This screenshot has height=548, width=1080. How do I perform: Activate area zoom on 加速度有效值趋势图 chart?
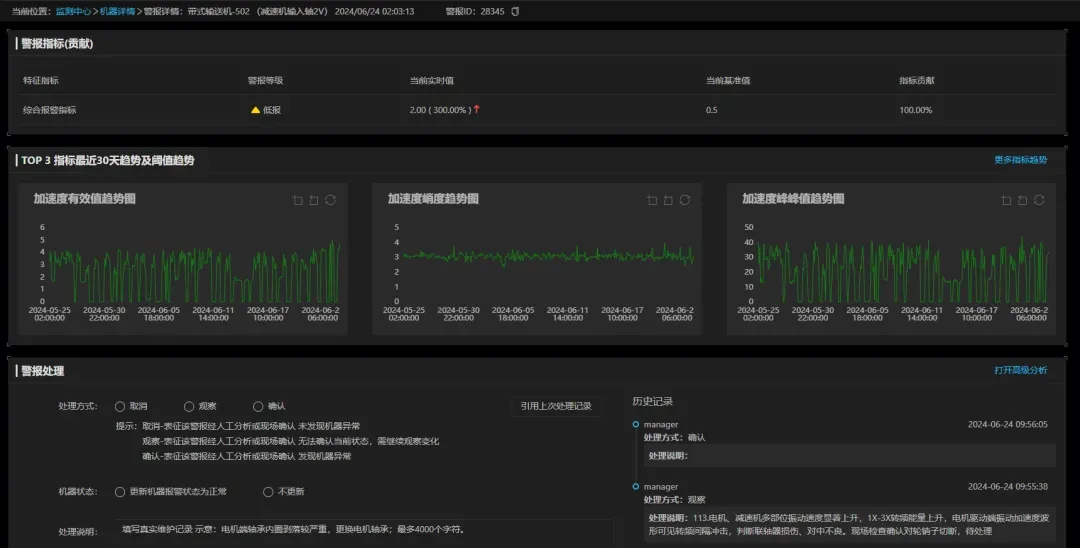297,200
